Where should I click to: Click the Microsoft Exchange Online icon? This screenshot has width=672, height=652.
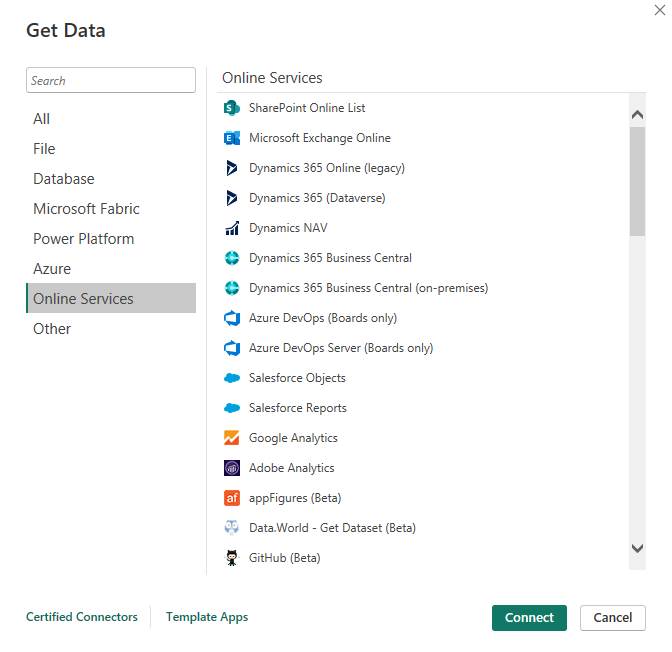click(232, 138)
